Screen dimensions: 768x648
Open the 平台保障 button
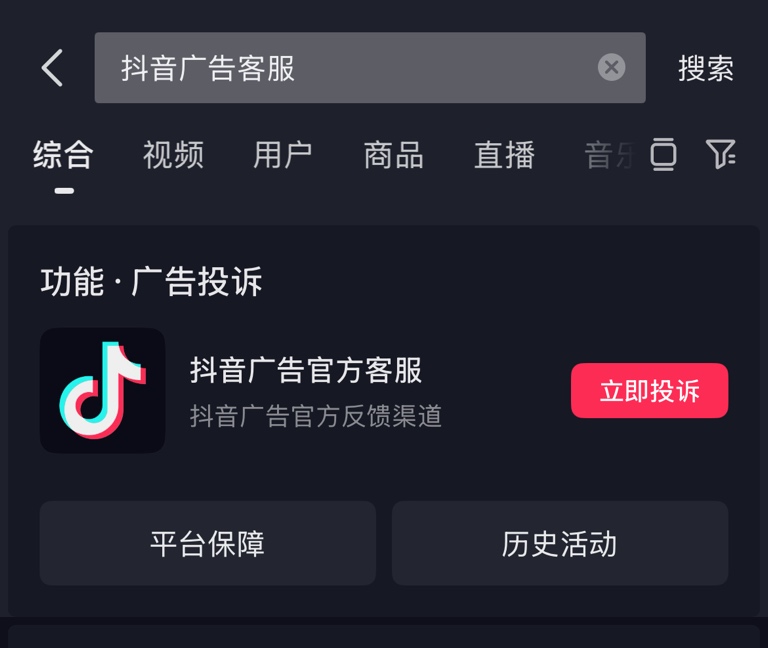click(208, 543)
